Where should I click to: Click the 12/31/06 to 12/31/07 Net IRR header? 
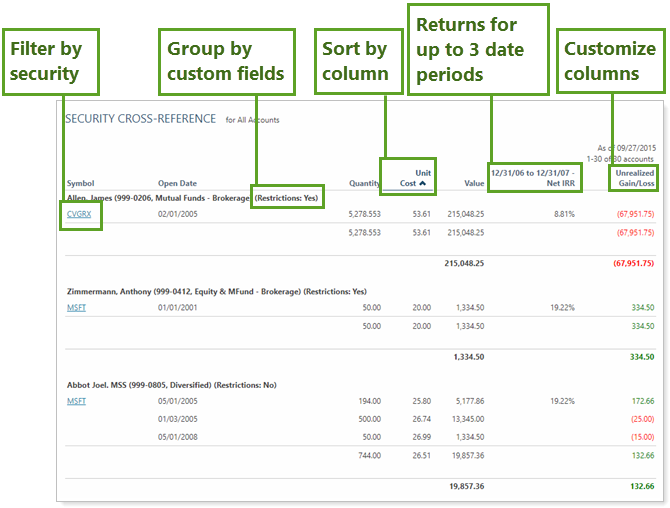click(x=534, y=177)
